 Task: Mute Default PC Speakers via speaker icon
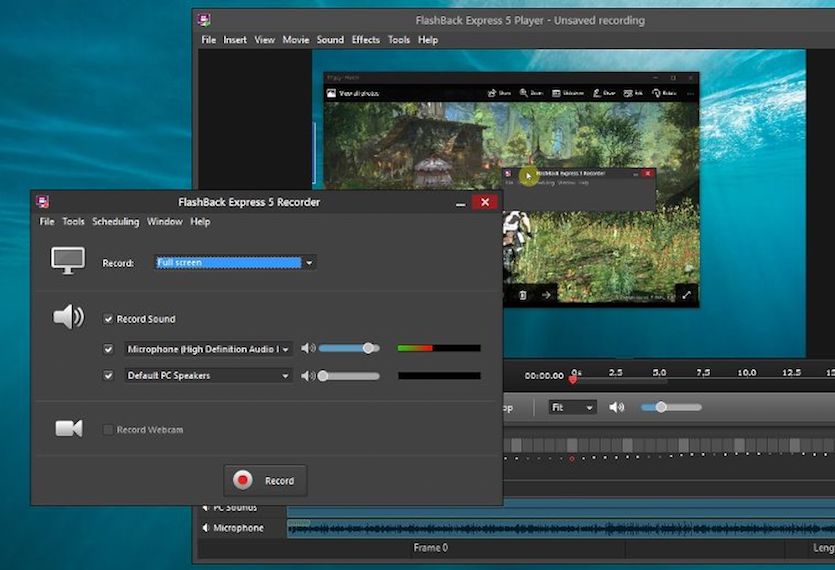308,376
